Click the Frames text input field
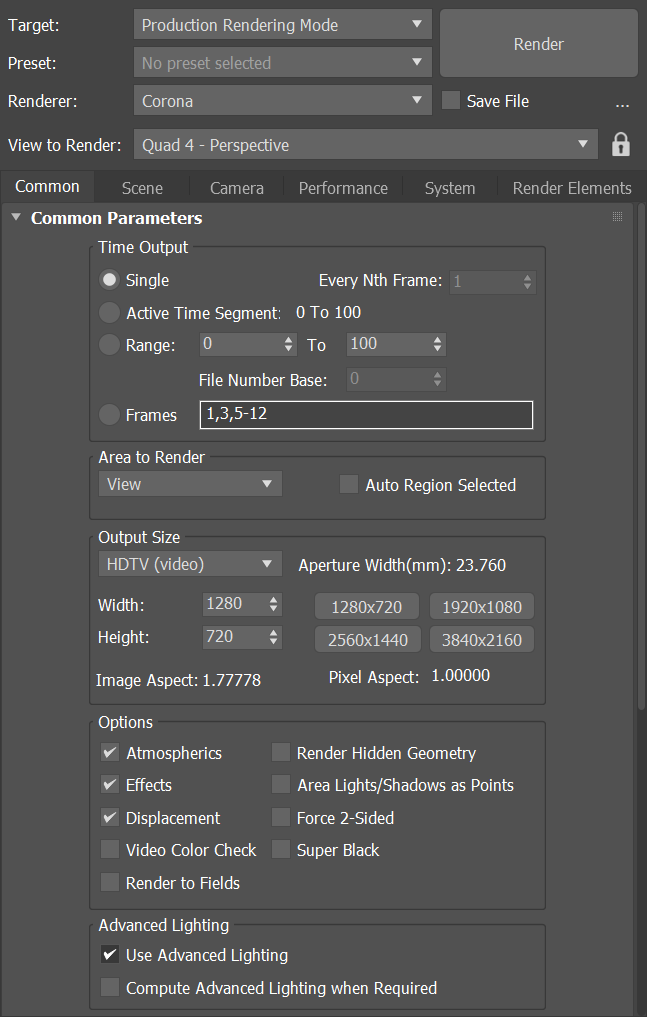Screen dimensions: 647x1017 [x=366, y=414]
